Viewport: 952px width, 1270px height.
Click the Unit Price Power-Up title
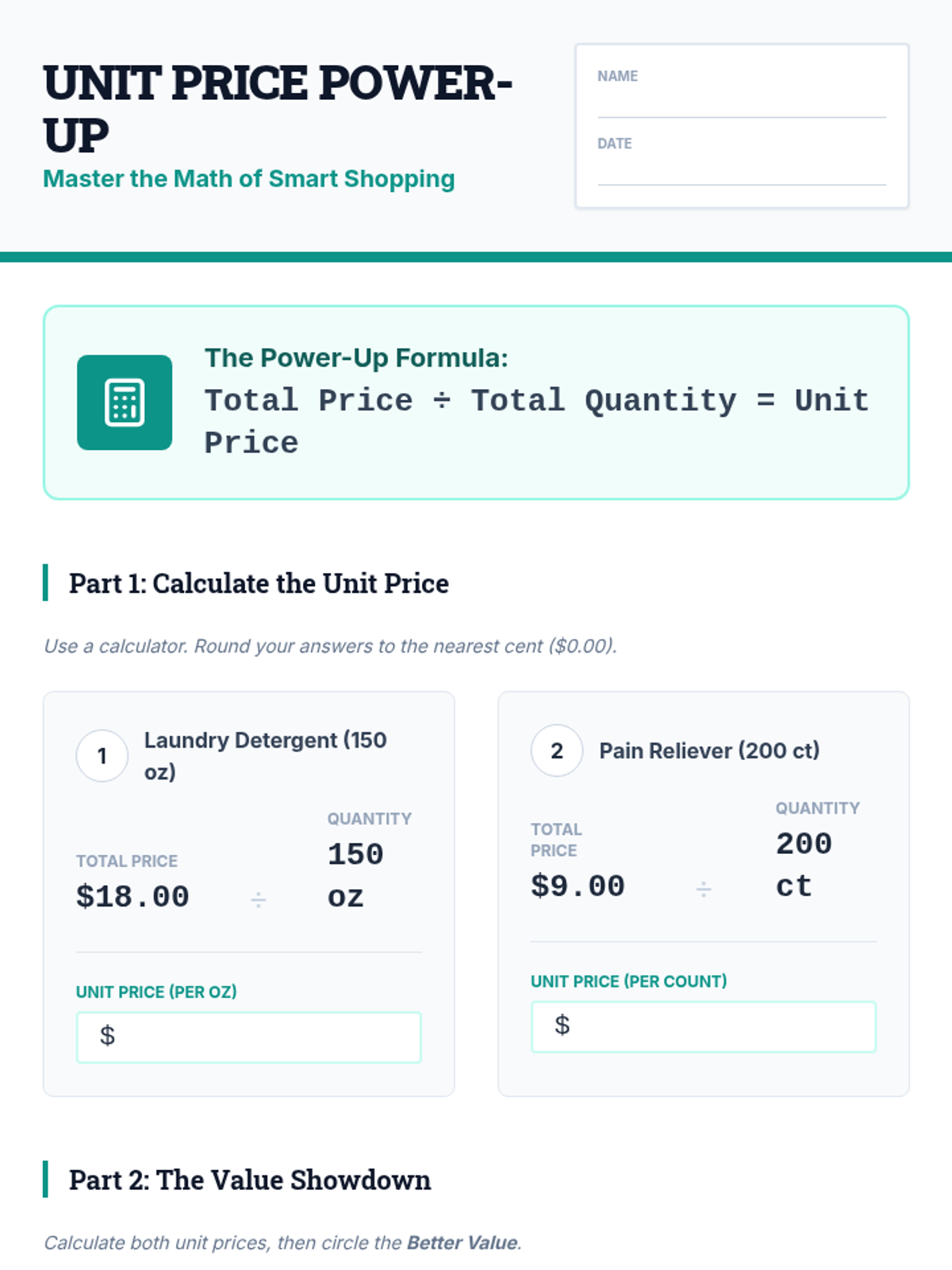(278, 109)
